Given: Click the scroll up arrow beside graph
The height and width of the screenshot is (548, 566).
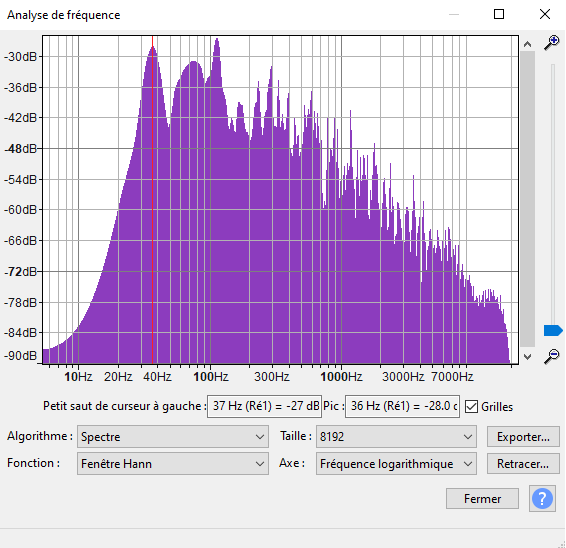Looking at the screenshot, I should coord(527,44).
